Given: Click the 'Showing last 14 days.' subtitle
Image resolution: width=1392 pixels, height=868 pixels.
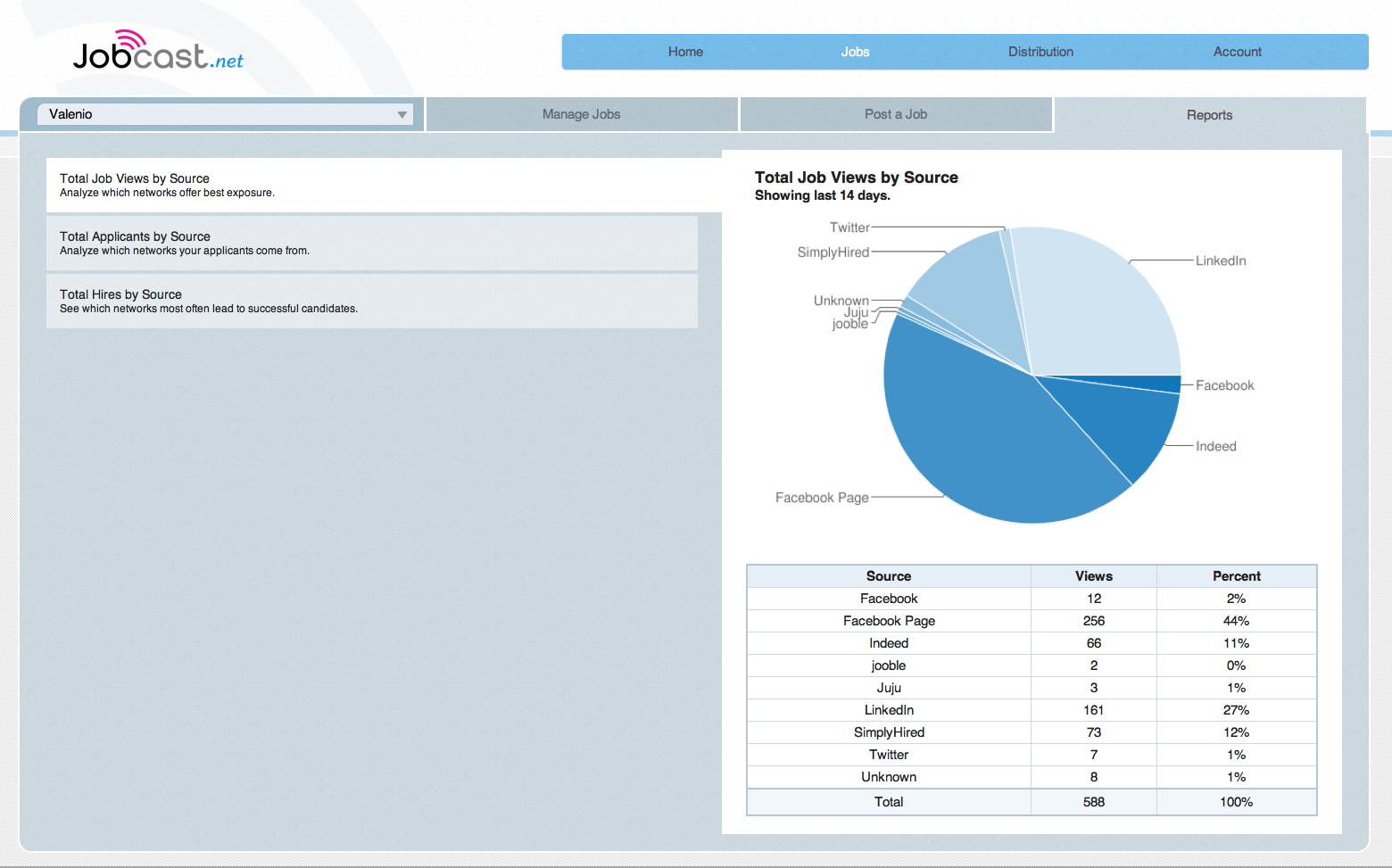Looking at the screenshot, I should [823, 195].
